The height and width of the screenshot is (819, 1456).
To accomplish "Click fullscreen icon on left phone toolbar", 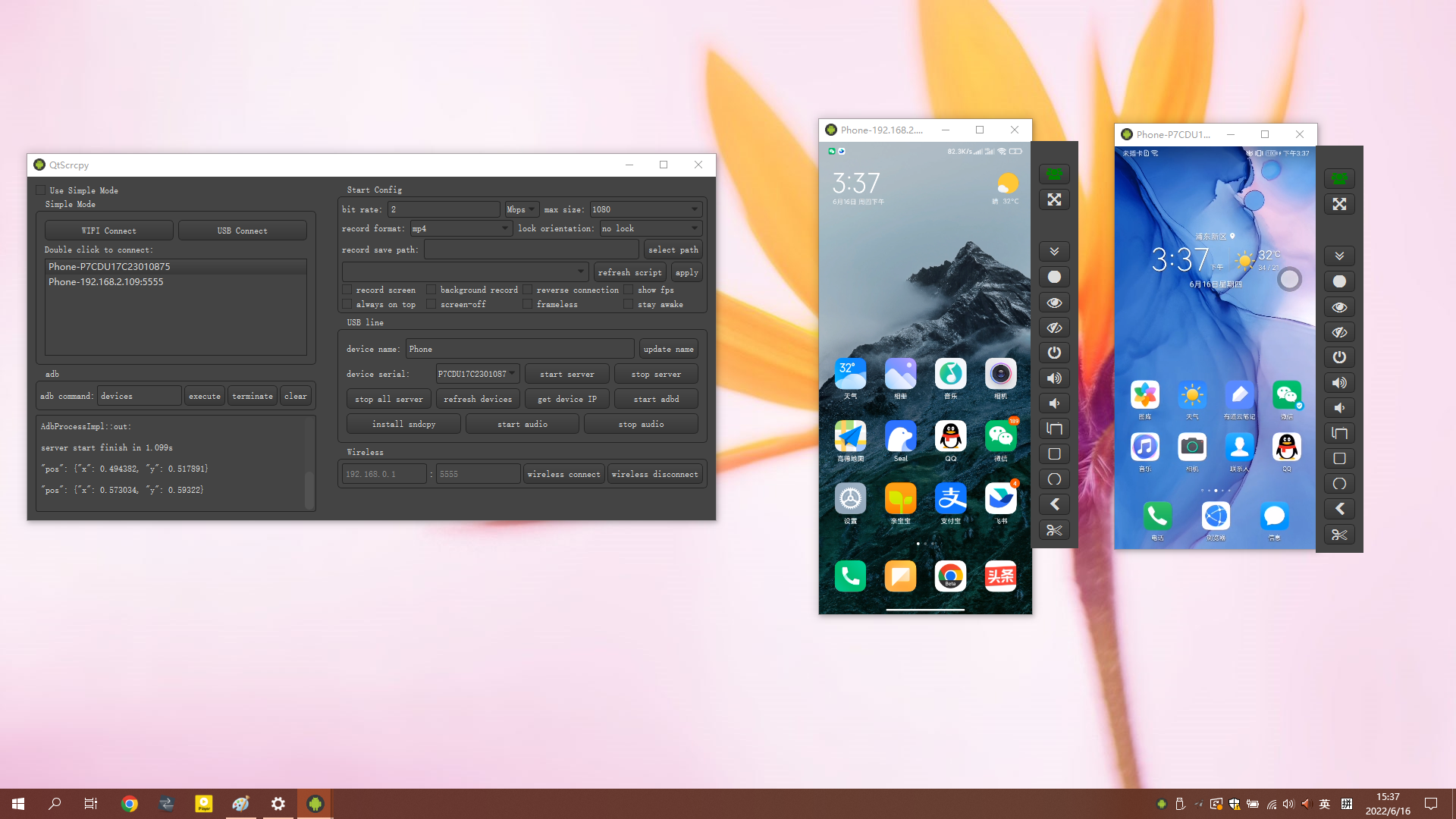I will tap(1054, 199).
